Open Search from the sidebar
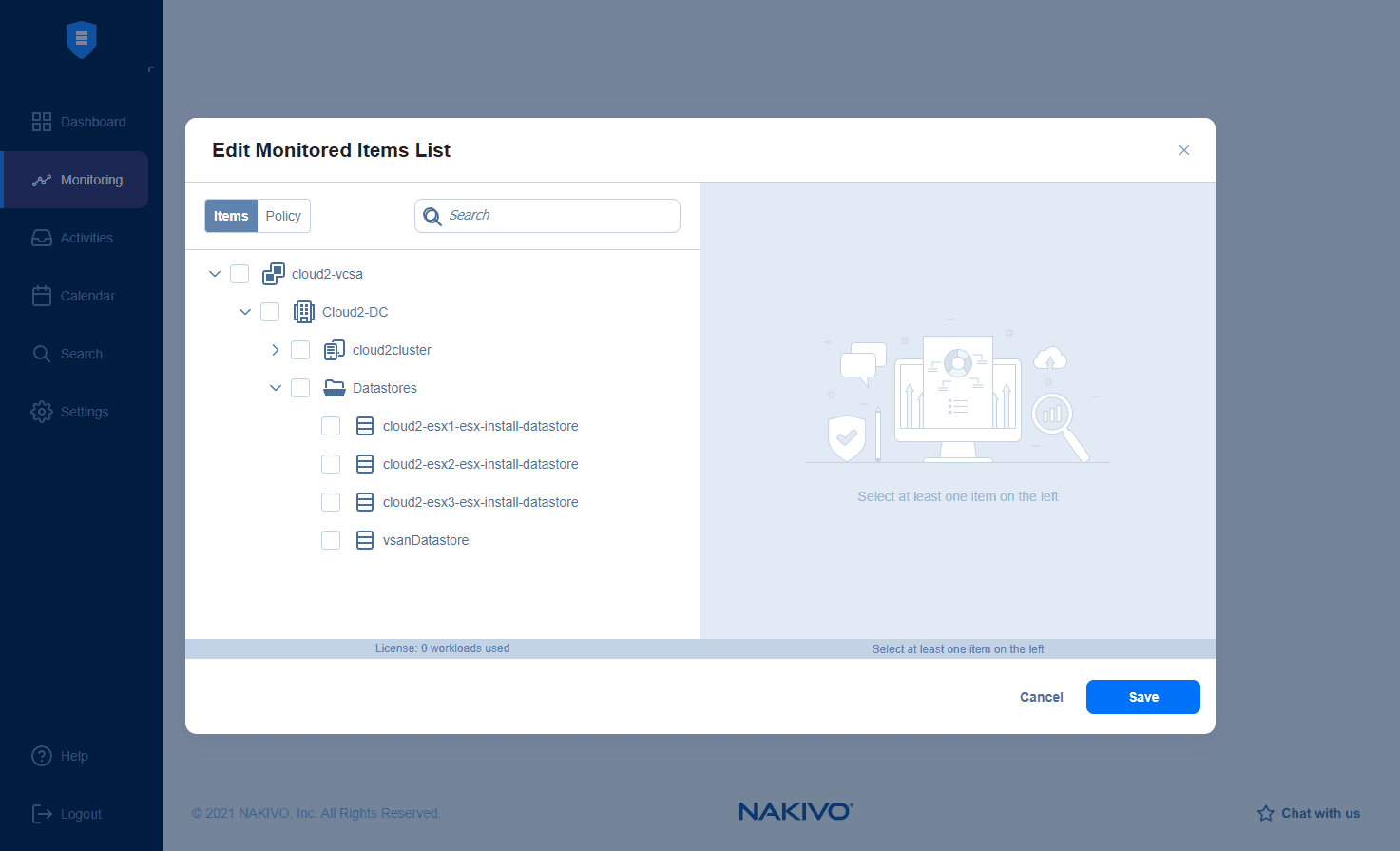1400x851 pixels. pos(76,354)
